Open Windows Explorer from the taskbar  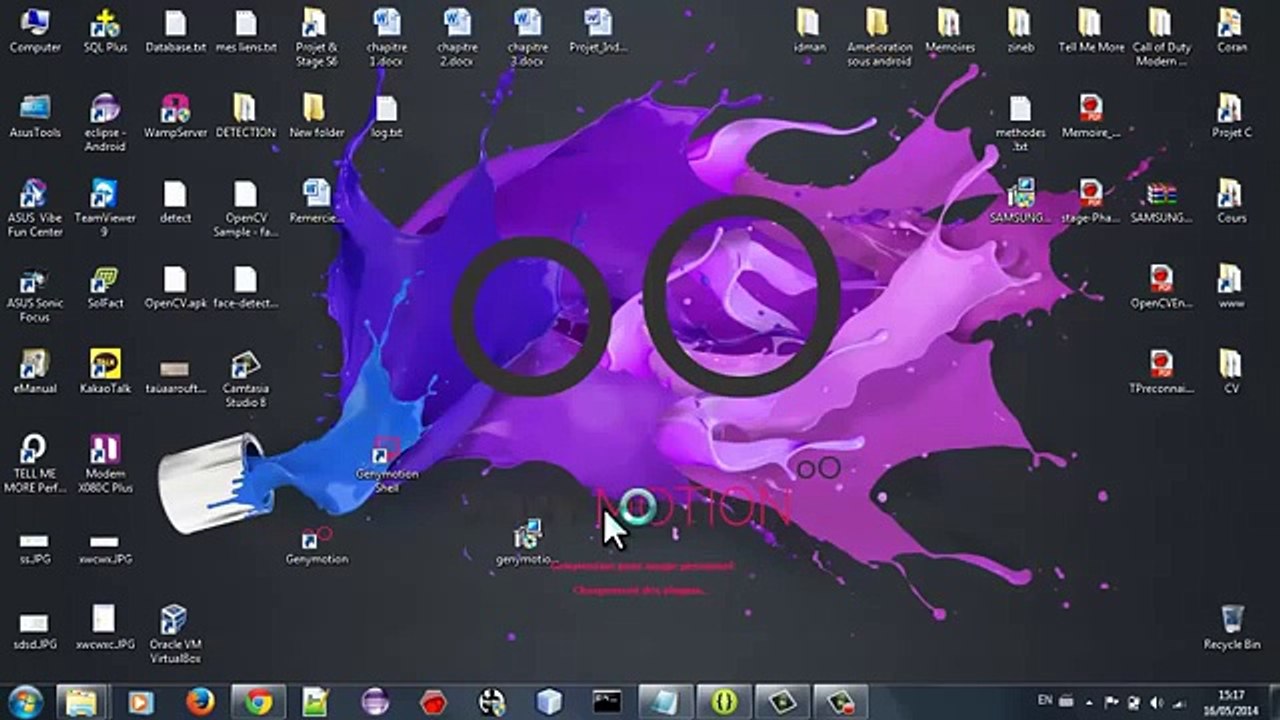(81, 702)
